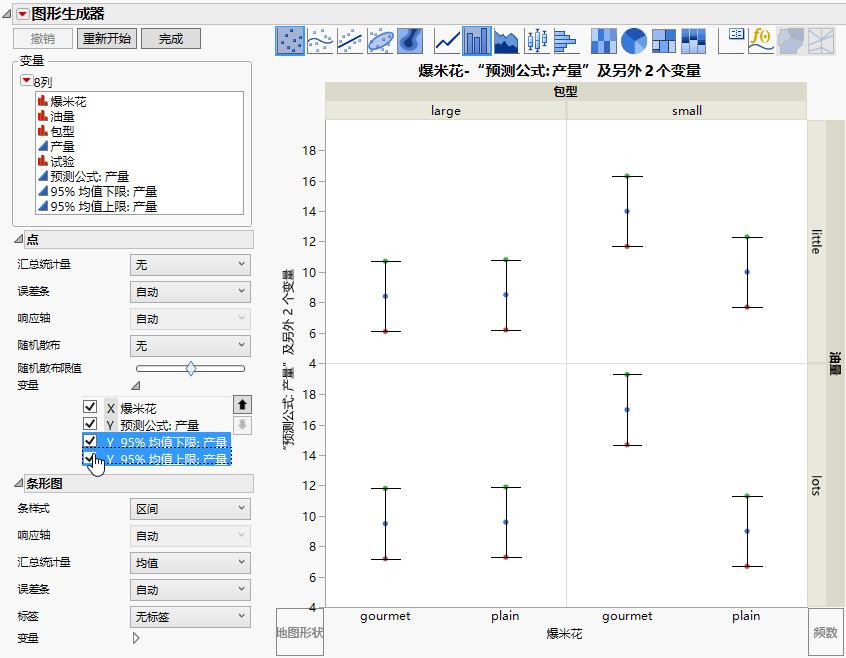
Task: Toggle the Y 预测公式: 产量 checkbox
Action: pyautogui.click(x=91, y=425)
